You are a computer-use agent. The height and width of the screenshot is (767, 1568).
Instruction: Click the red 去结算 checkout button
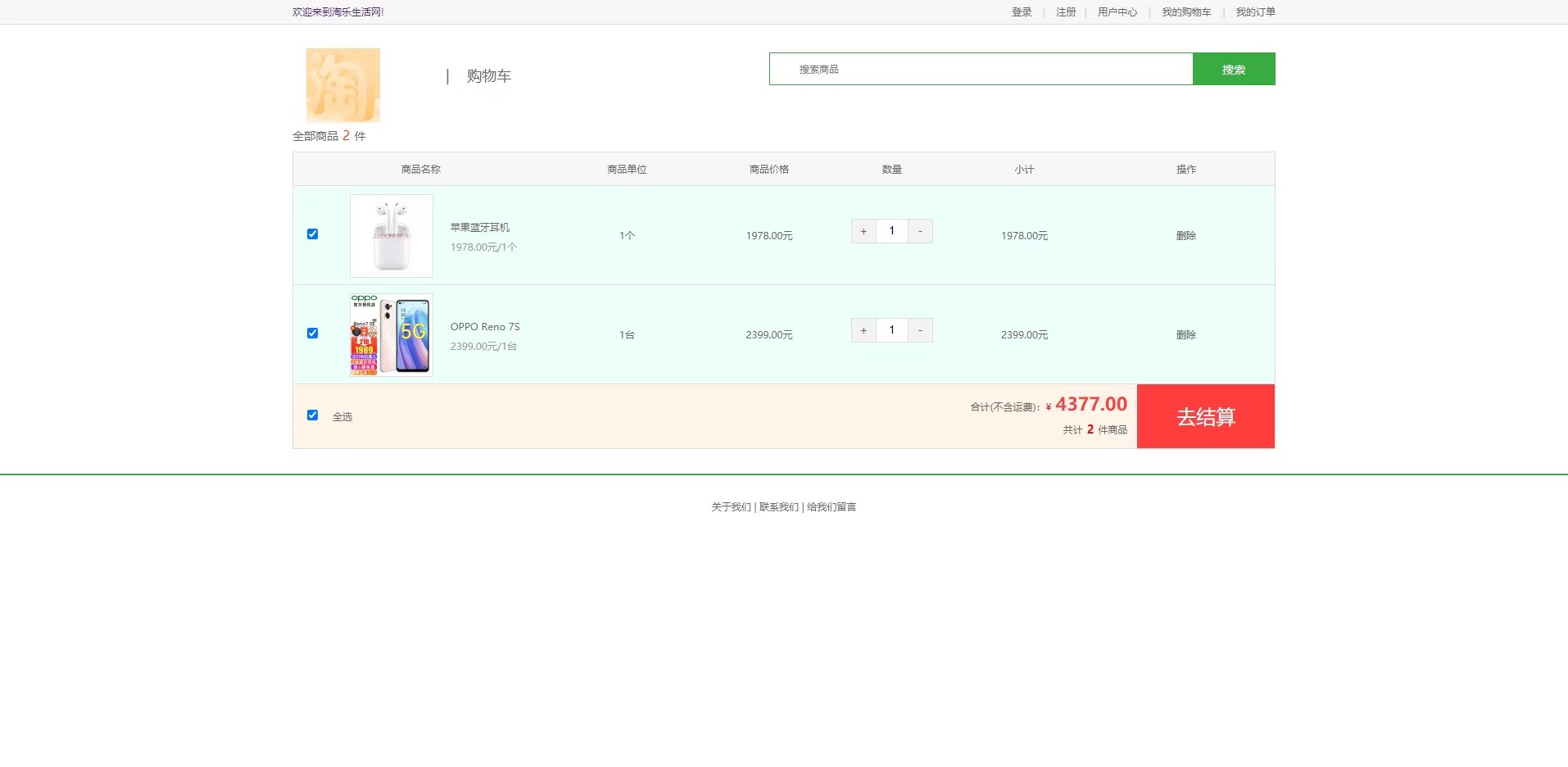pyautogui.click(x=1206, y=416)
